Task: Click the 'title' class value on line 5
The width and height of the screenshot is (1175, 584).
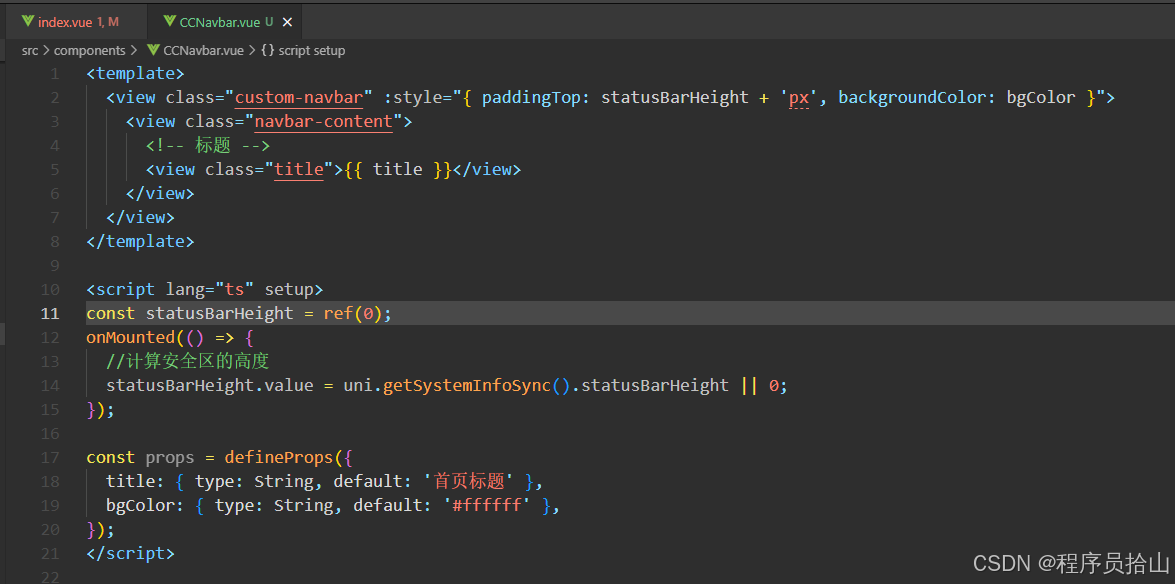Action: coord(298,169)
